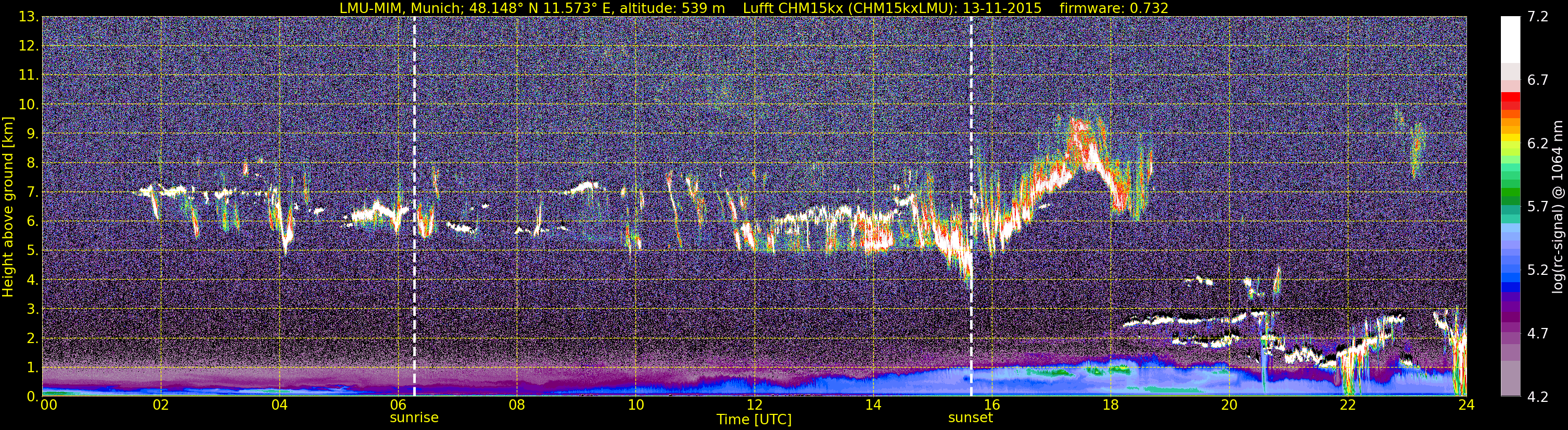Click the '6.' tick on the height axis
1568x430 pixels.
click(32, 221)
